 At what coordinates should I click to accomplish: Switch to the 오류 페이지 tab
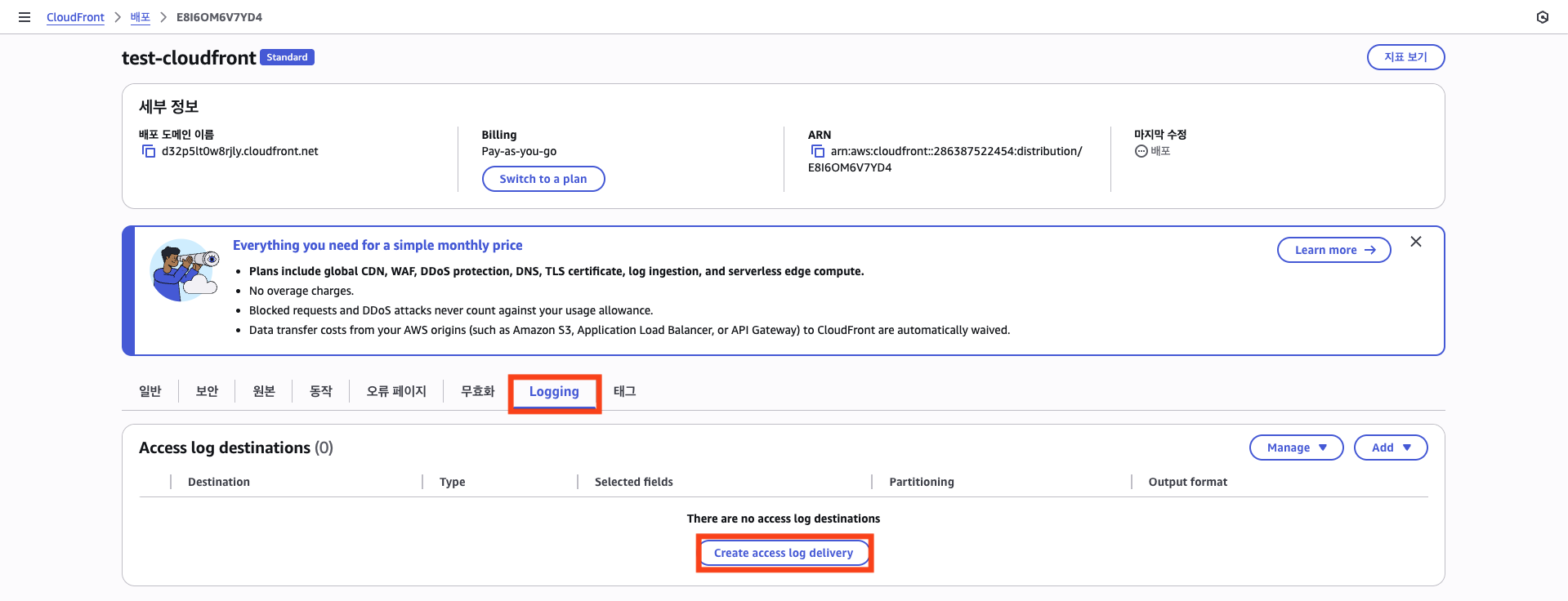click(396, 392)
